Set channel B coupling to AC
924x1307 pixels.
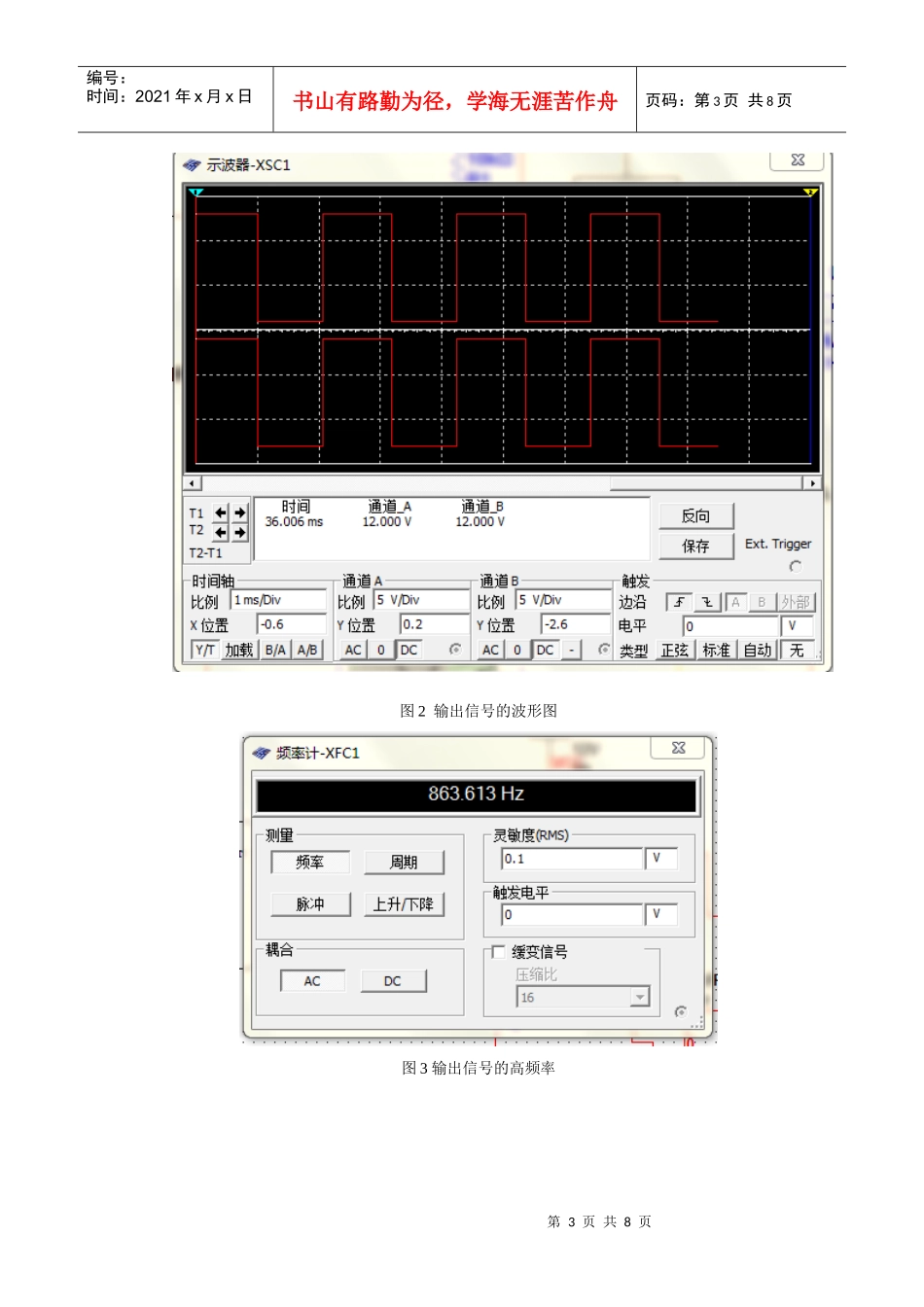[490, 650]
